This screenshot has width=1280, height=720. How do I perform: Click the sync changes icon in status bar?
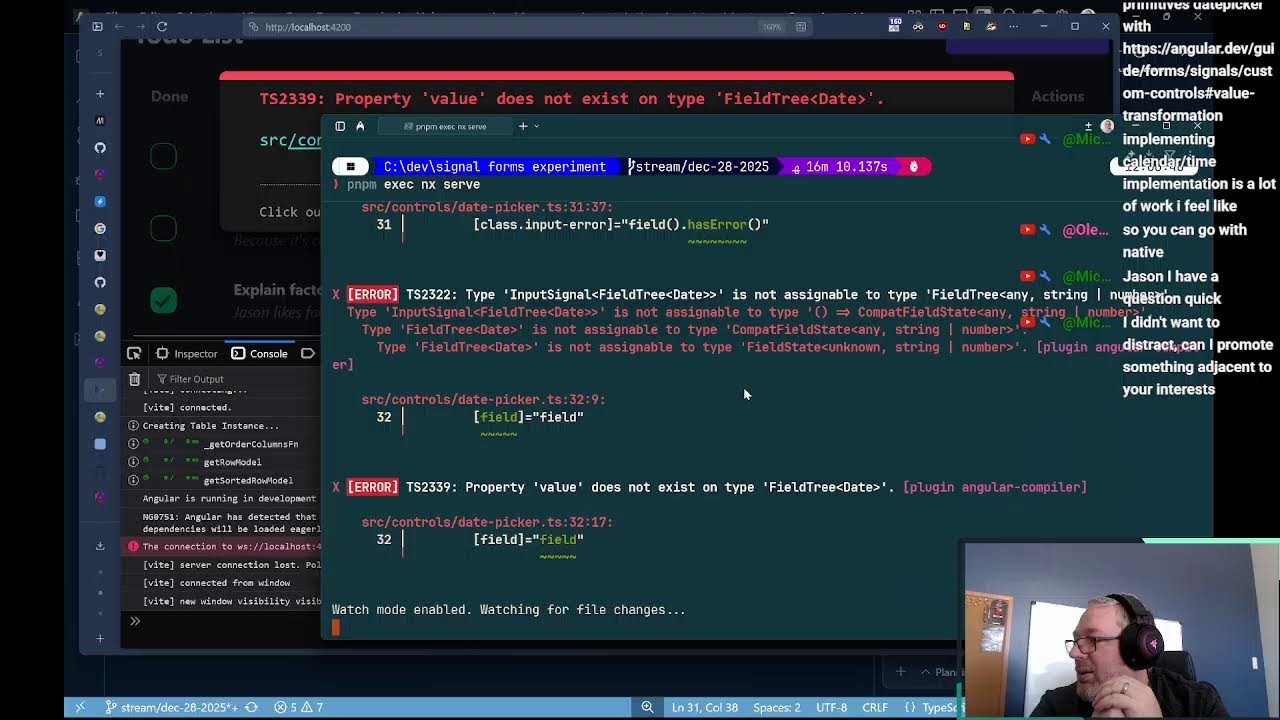(252, 707)
